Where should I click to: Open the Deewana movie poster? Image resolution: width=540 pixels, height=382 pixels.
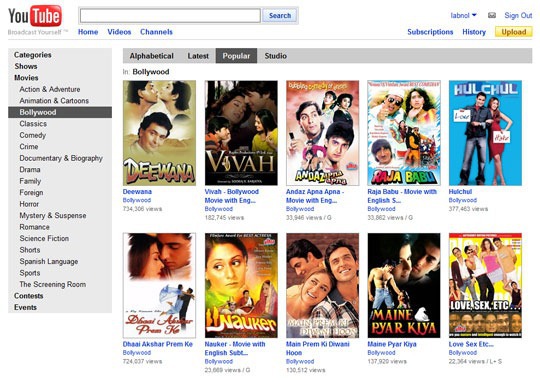159,133
